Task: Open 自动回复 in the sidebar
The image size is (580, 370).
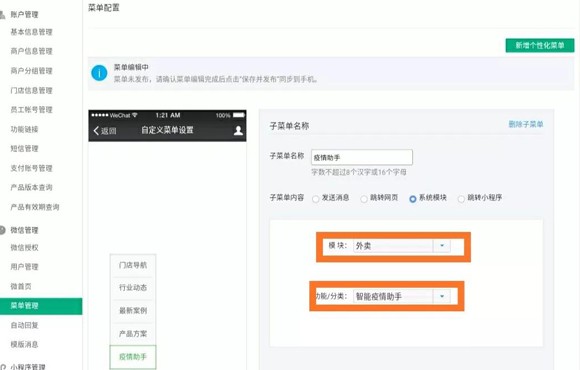Action: (24, 325)
